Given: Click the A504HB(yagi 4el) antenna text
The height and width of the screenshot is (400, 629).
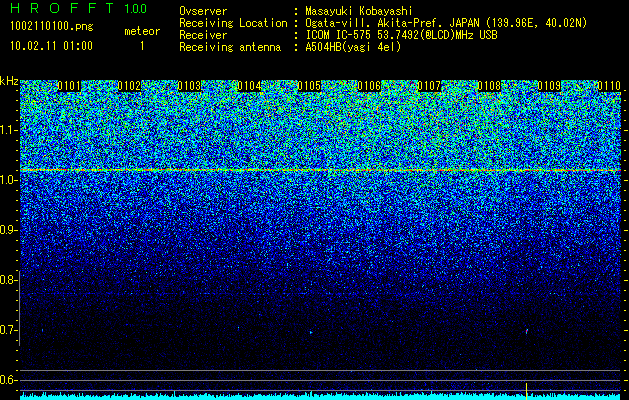Looking at the screenshot, I should coord(353,47).
